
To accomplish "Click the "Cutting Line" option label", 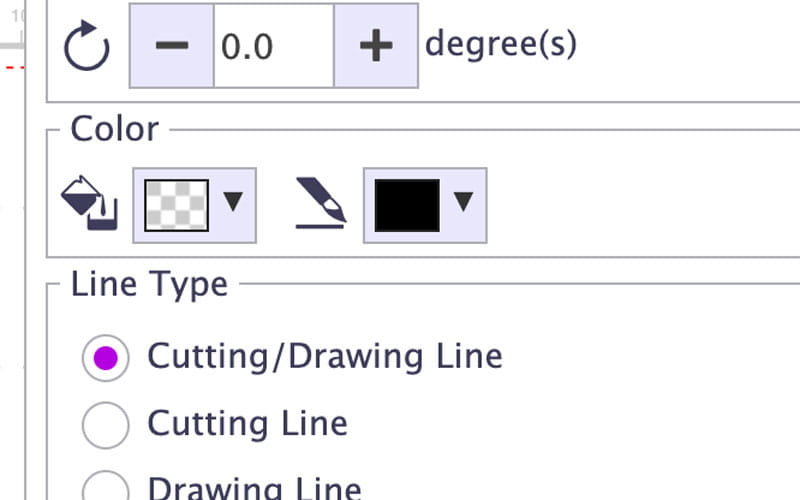I will 247,423.
